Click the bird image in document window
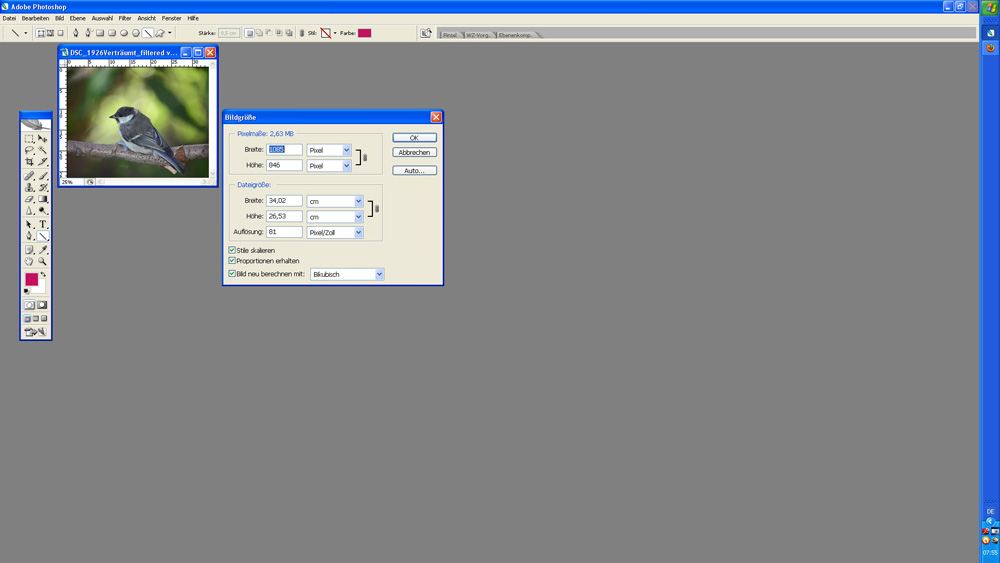This screenshot has height=563, width=1000. pos(138,122)
